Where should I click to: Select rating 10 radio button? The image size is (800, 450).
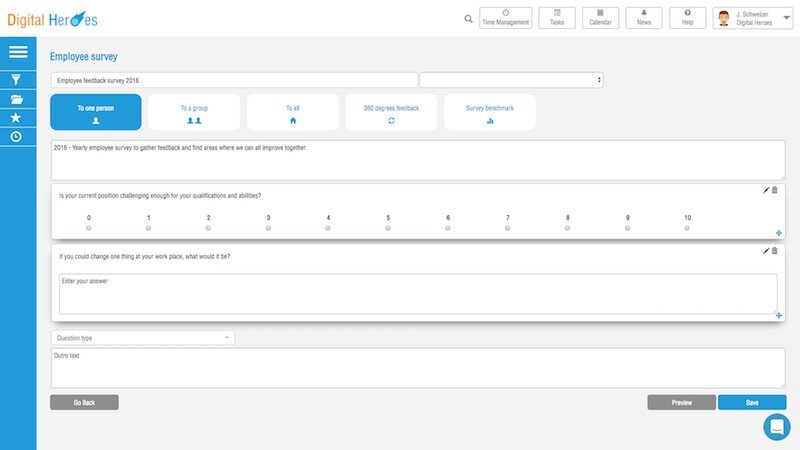[687, 228]
